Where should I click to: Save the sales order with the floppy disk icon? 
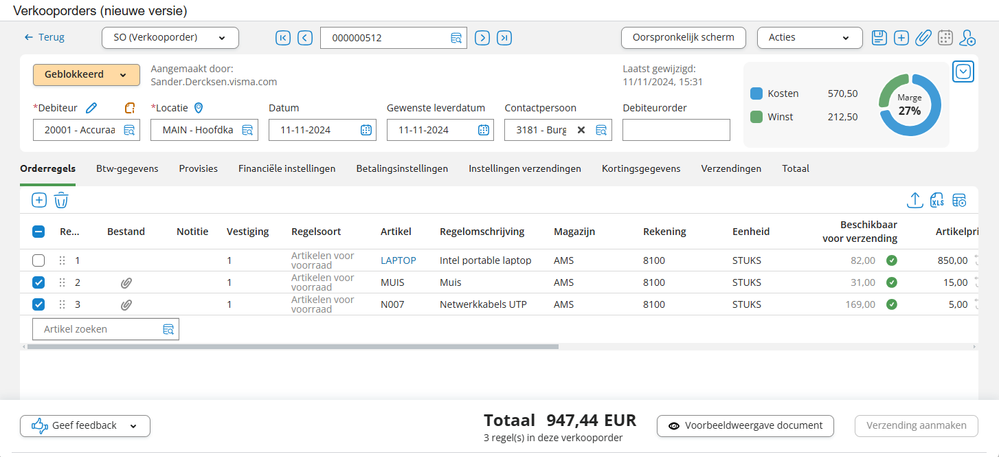879,38
